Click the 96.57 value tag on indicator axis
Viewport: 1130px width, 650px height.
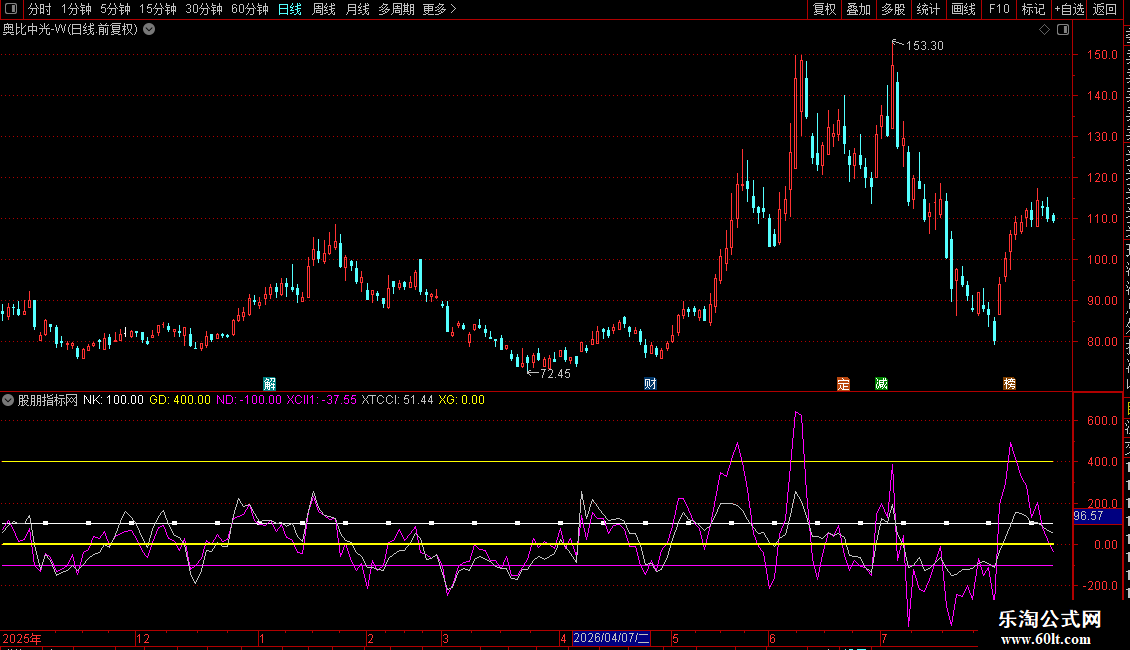tap(1097, 516)
